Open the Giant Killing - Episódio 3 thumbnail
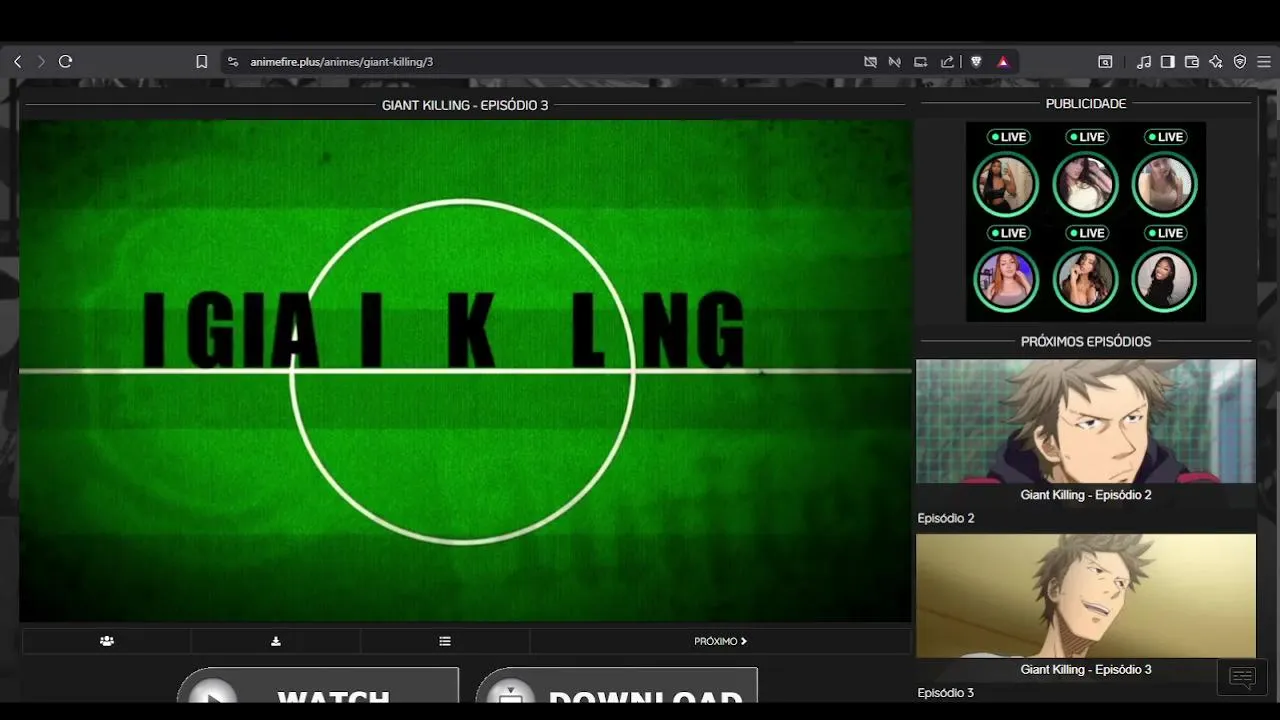 coord(1086,595)
